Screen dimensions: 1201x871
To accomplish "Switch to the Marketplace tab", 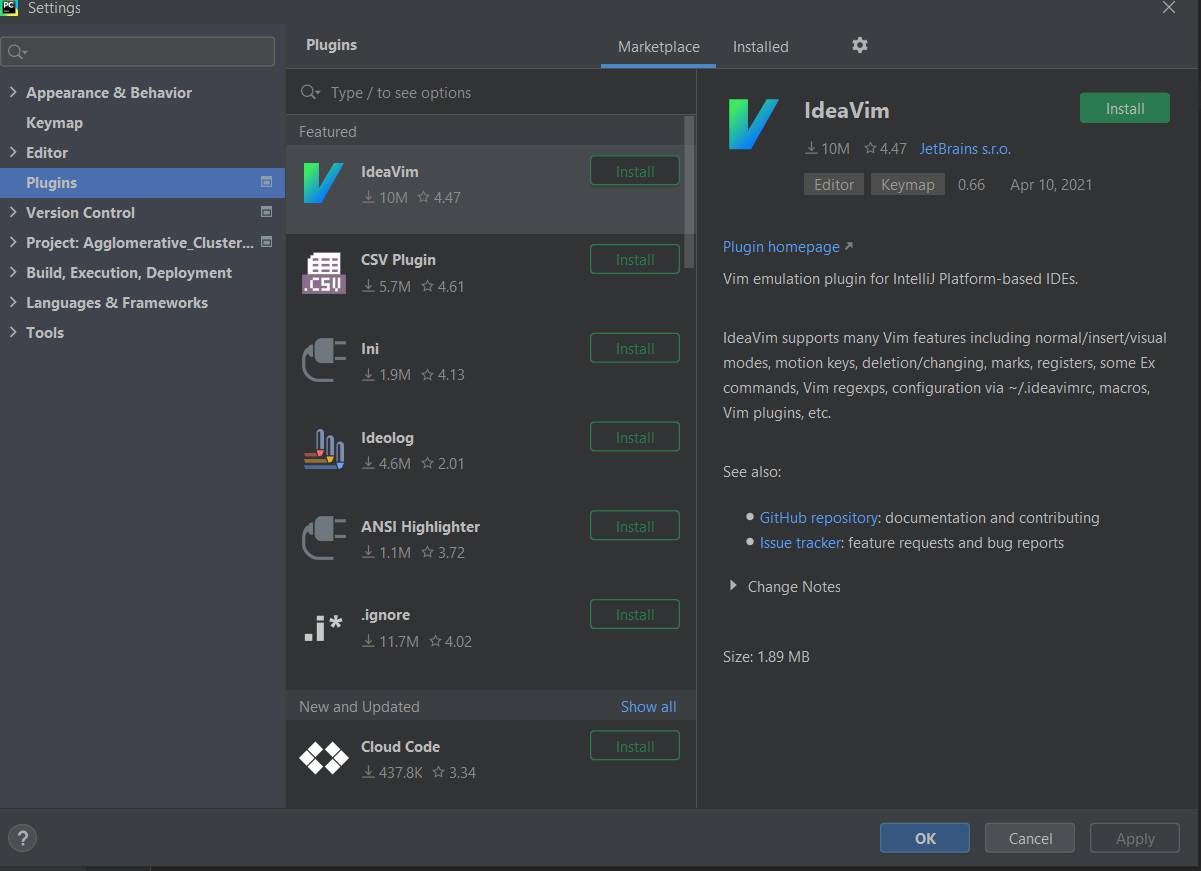I will click(x=658, y=47).
